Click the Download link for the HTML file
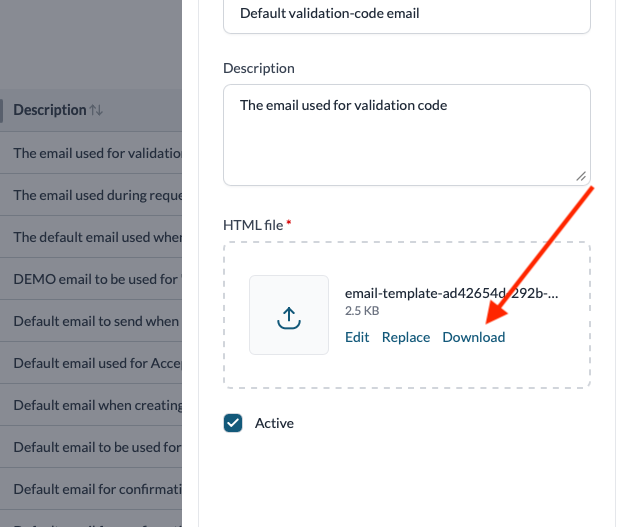Viewport: 632px width, 527px height. click(474, 337)
